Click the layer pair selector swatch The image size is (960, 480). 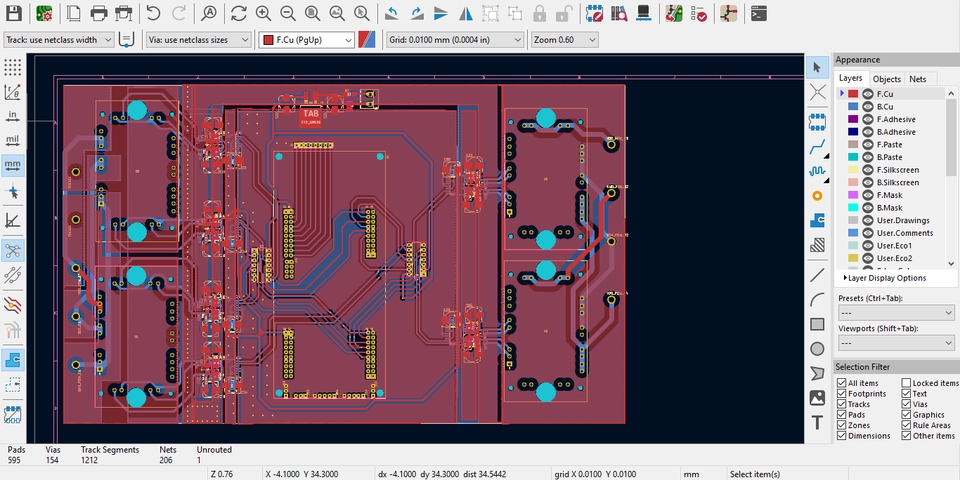click(x=367, y=40)
